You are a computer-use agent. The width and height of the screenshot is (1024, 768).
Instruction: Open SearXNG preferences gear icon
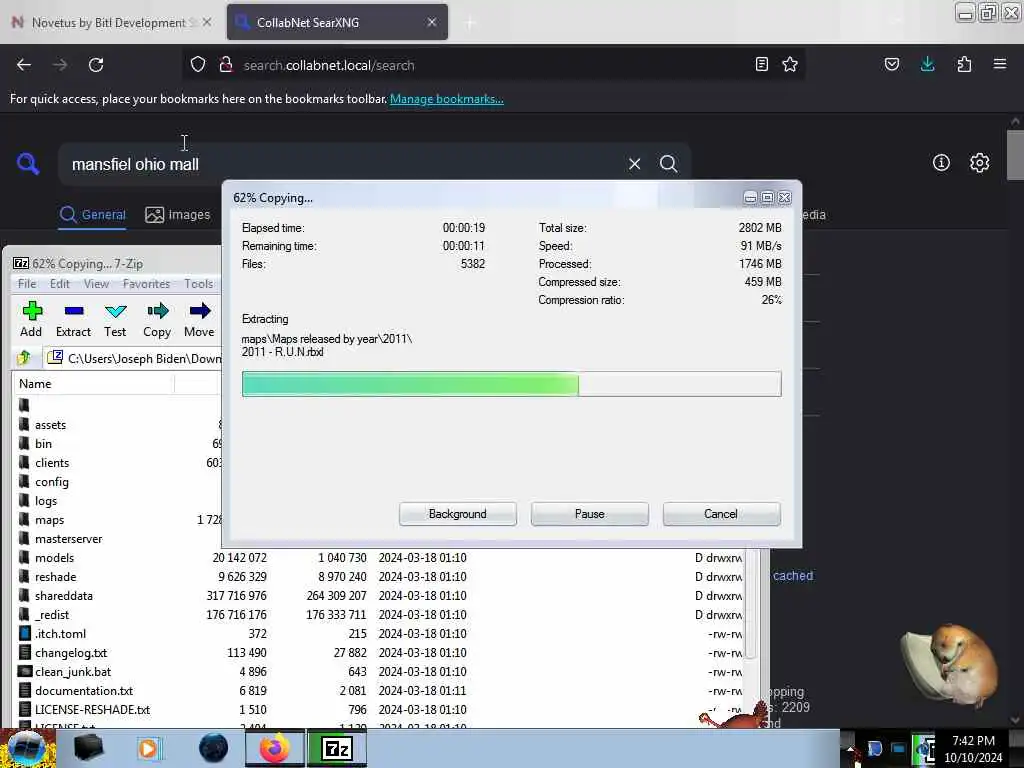click(x=980, y=163)
